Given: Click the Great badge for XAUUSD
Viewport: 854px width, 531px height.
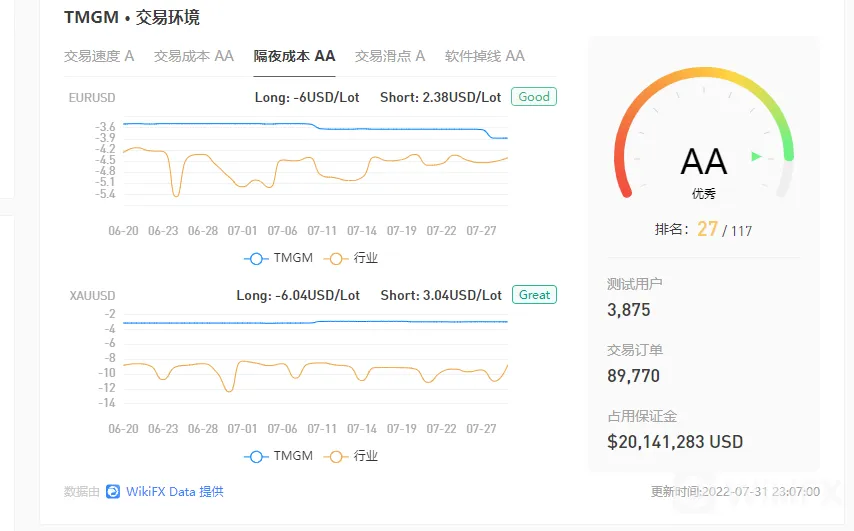Looking at the screenshot, I should pos(534,295).
